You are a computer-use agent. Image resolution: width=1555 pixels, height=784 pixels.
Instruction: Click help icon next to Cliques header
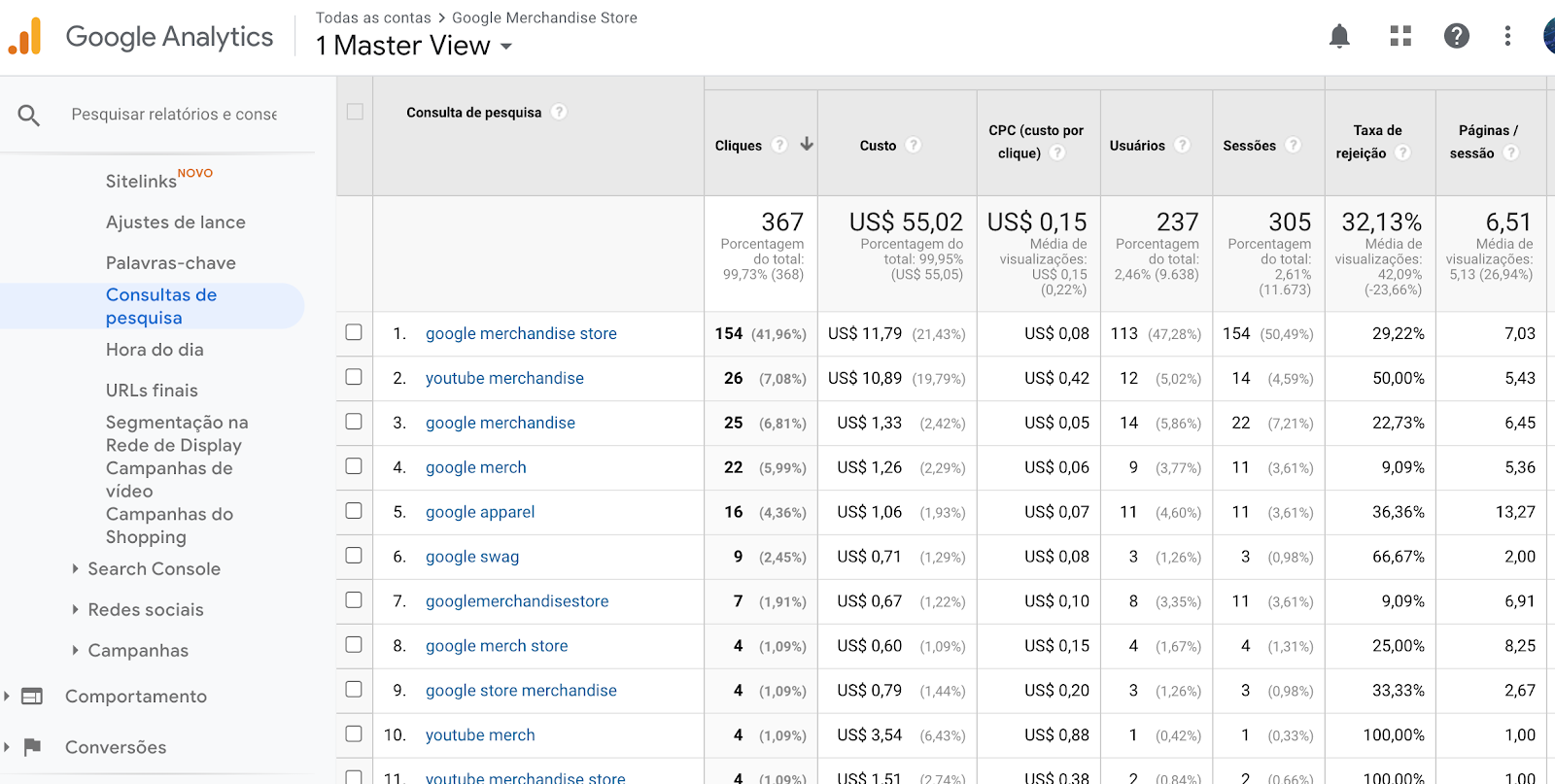(779, 145)
